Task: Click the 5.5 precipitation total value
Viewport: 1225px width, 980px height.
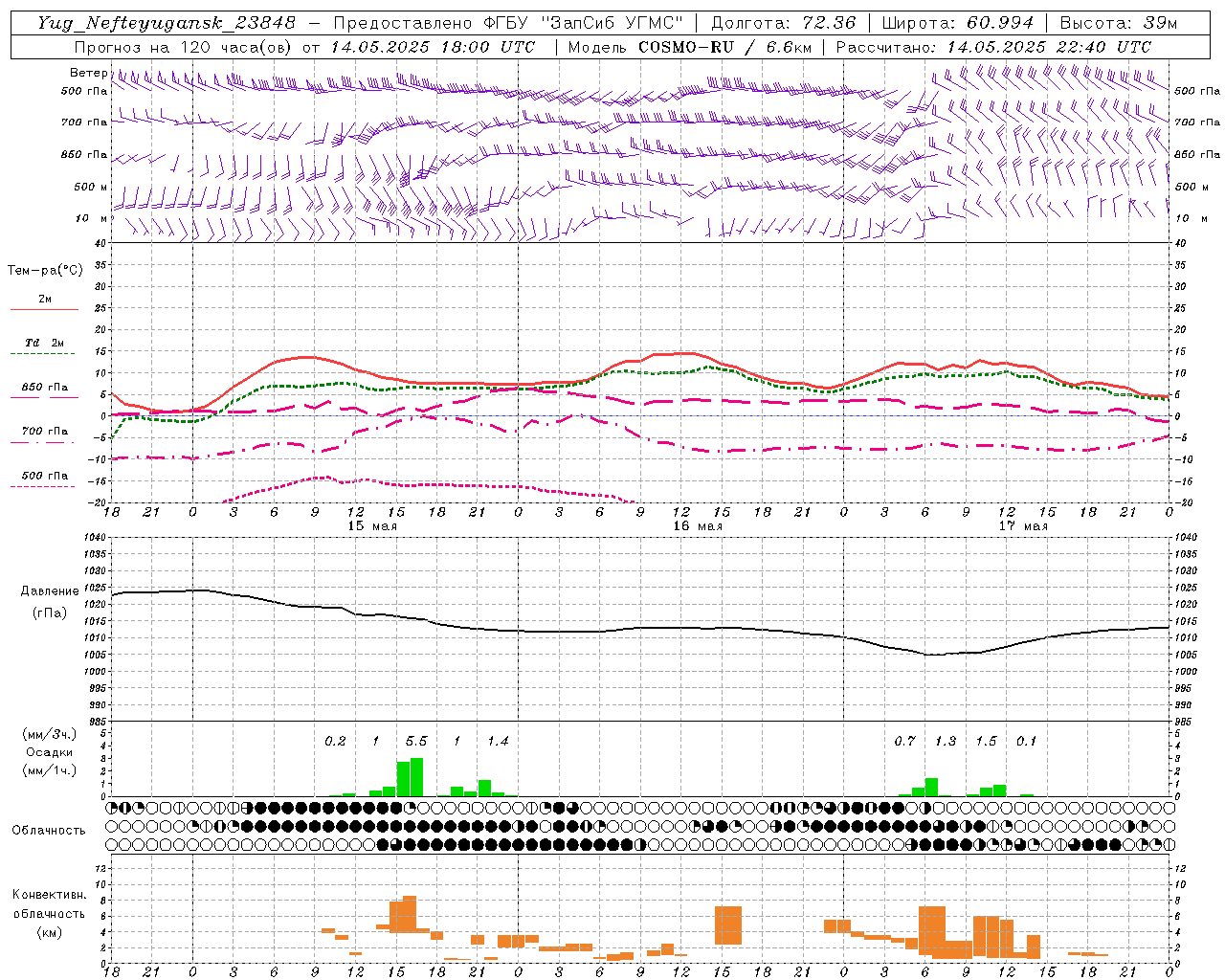Action: (x=416, y=742)
